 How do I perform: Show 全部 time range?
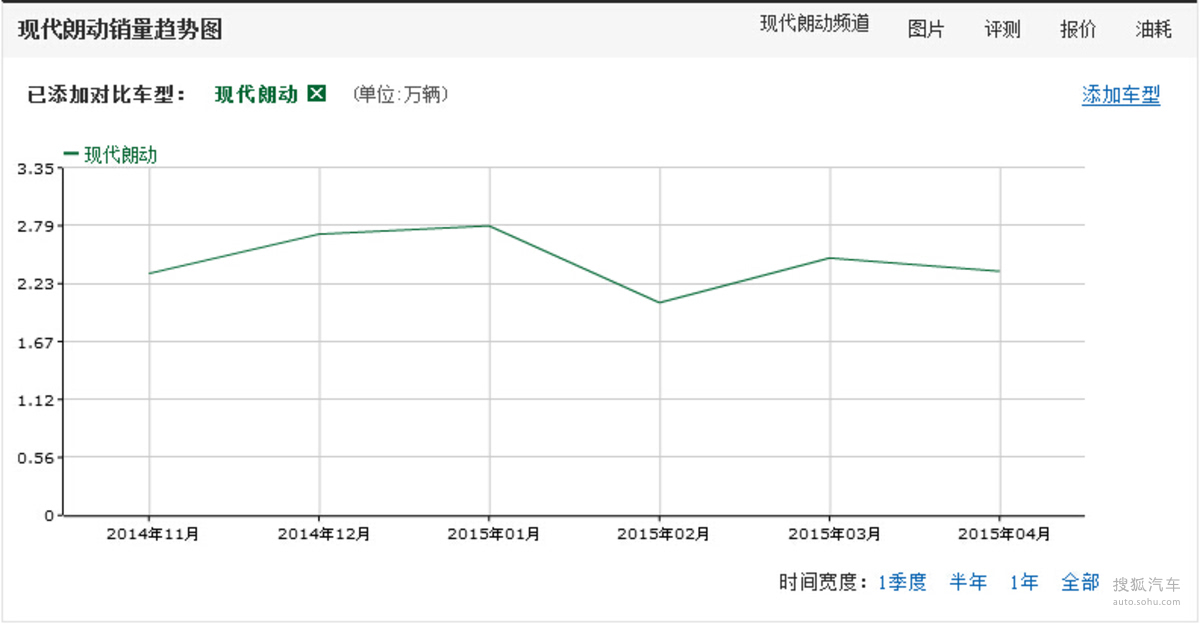(x=1080, y=582)
